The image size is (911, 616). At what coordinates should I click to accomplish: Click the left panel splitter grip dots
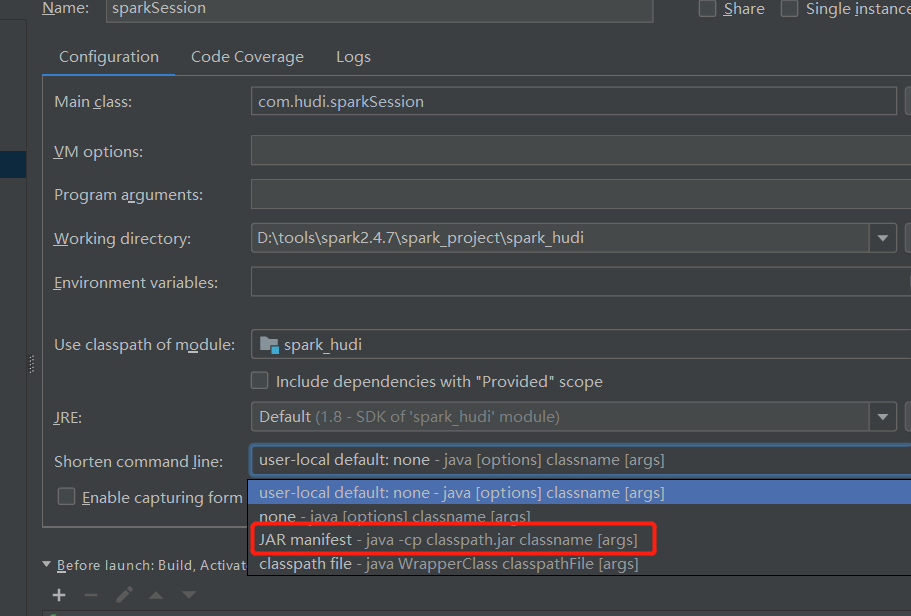point(32,364)
